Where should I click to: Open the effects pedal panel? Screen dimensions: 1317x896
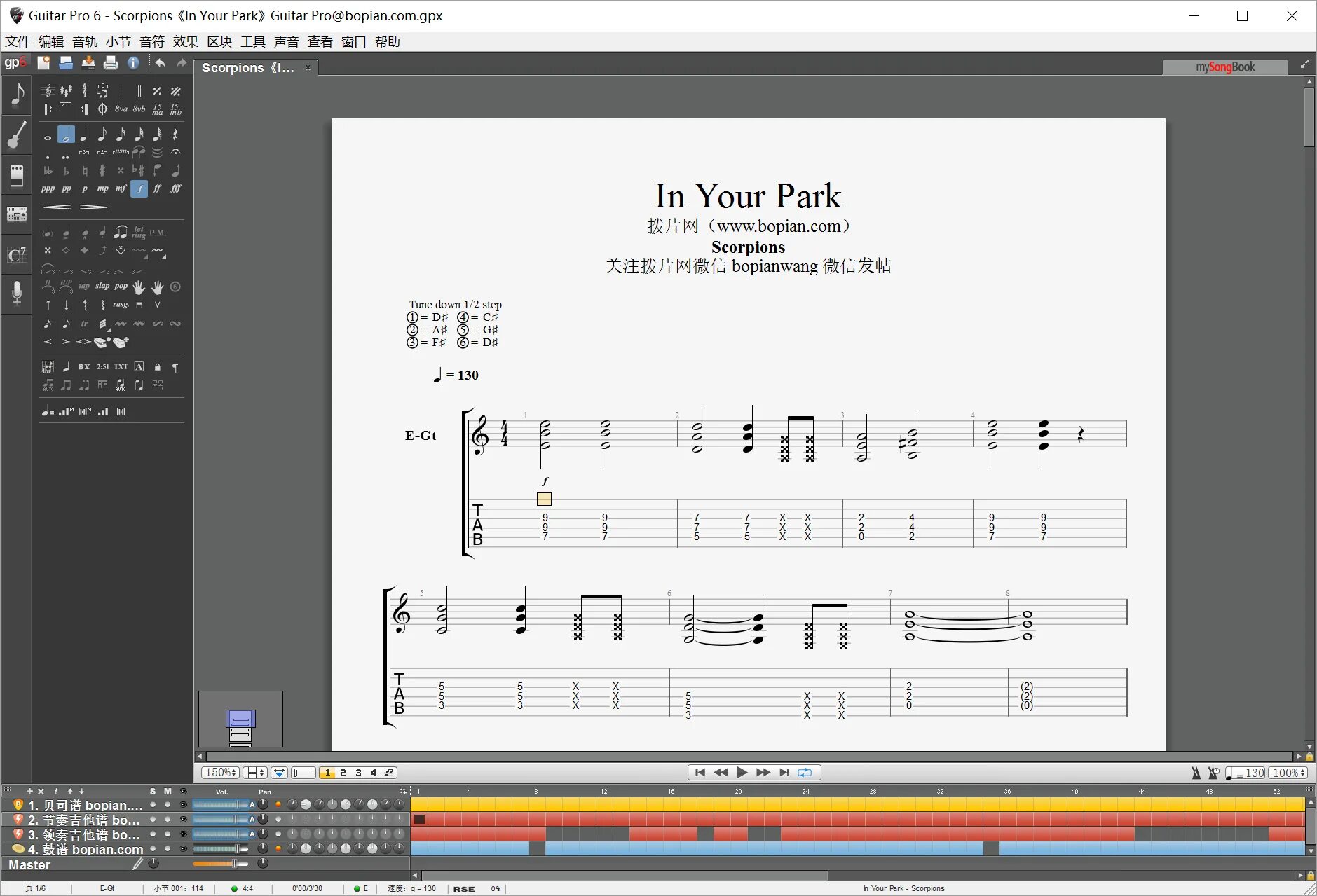pyautogui.click(x=17, y=175)
